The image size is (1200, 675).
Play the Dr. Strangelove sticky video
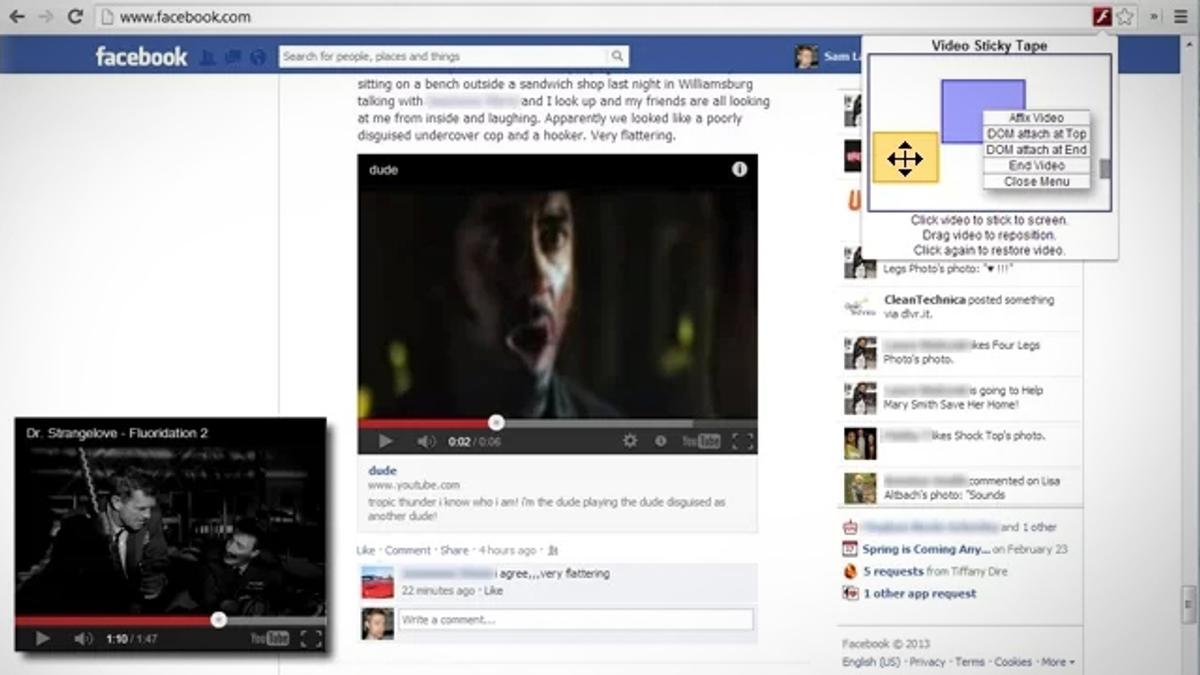click(x=42, y=638)
